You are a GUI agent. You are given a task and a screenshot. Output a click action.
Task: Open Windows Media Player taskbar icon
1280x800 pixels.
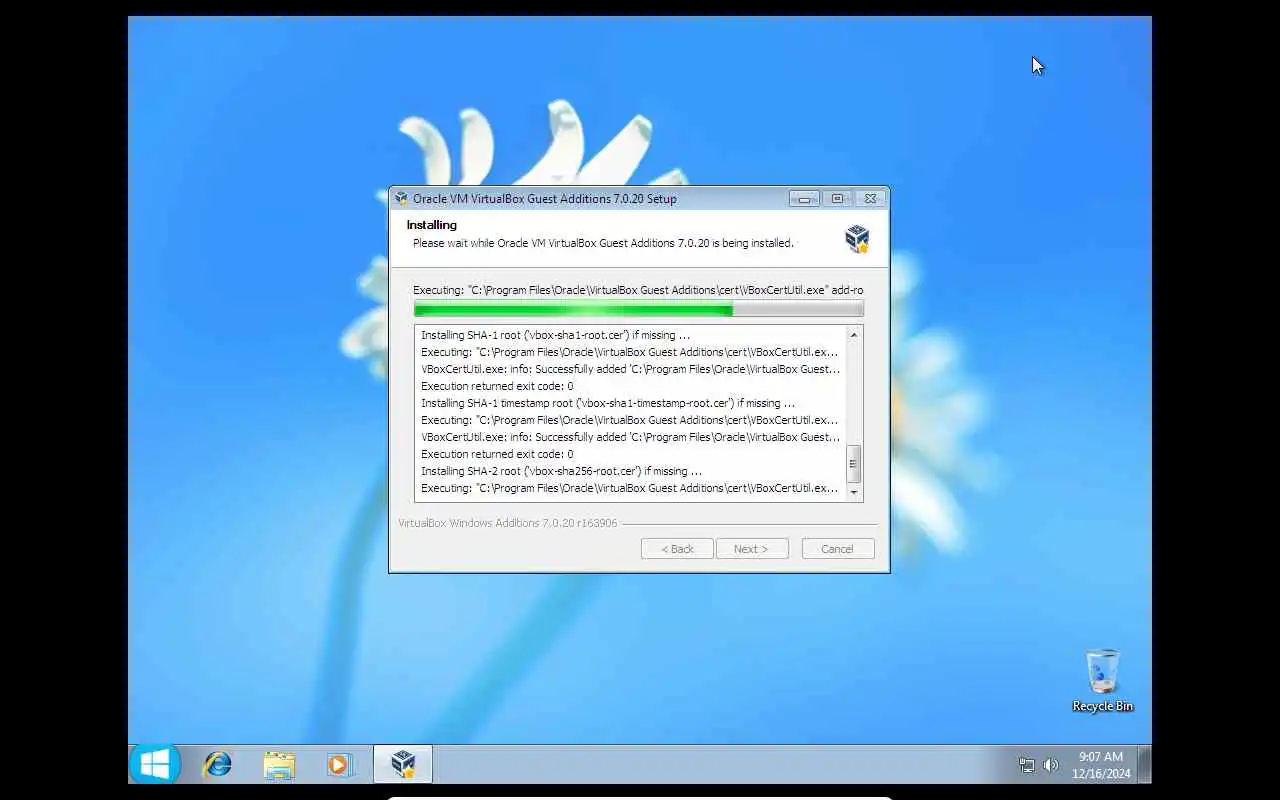click(x=340, y=765)
